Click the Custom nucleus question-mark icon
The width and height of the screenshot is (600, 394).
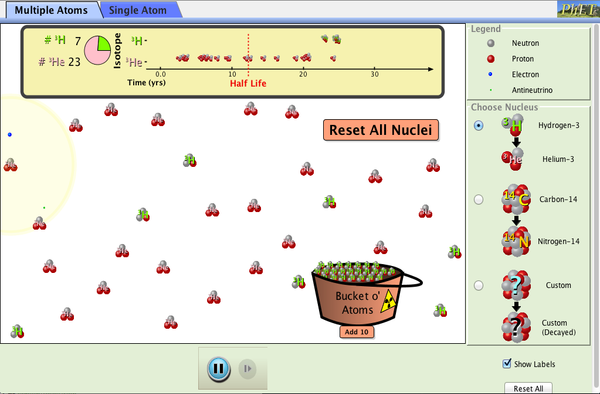pyautogui.click(x=516, y=285)
